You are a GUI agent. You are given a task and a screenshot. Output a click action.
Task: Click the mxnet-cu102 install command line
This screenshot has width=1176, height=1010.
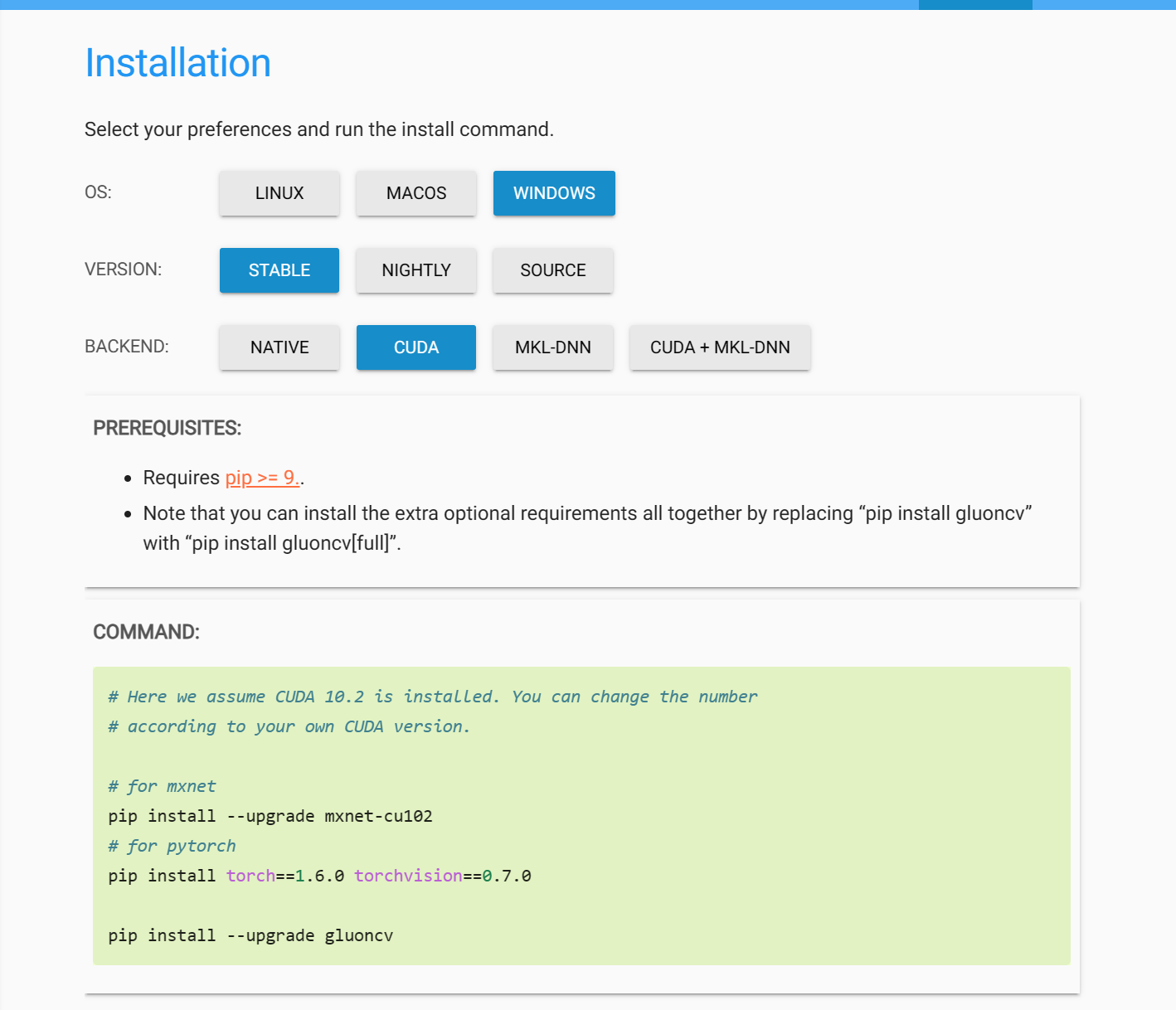270,816
